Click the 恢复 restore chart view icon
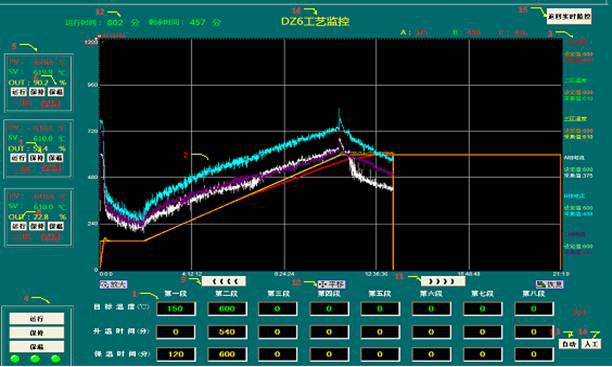The height and width of the screenshot is (367, 612). tap(550, 284)
